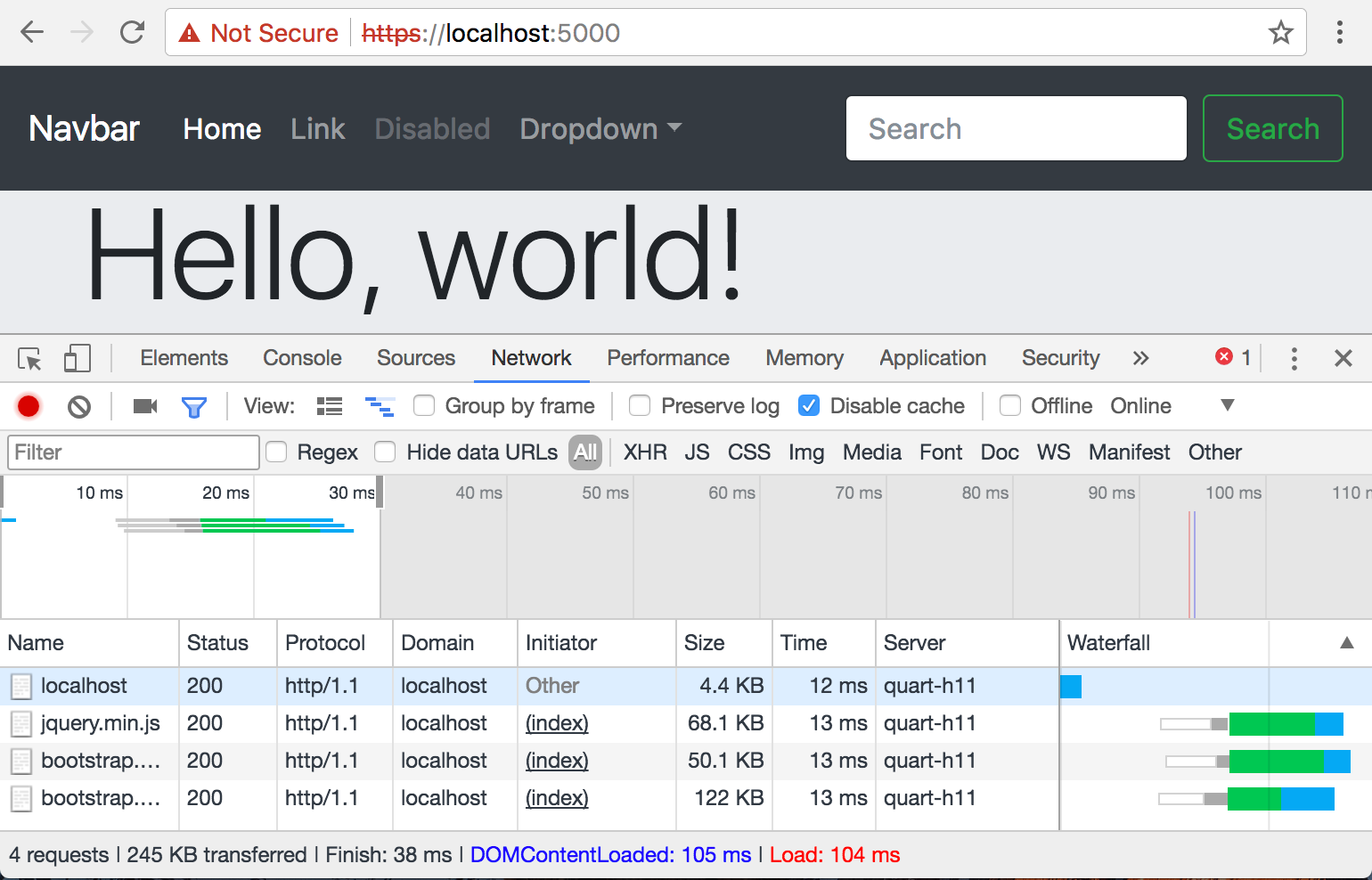Clear the network requests log
Image resolution: width=1372 pixels, height=880 pixels.
[78, 405]
